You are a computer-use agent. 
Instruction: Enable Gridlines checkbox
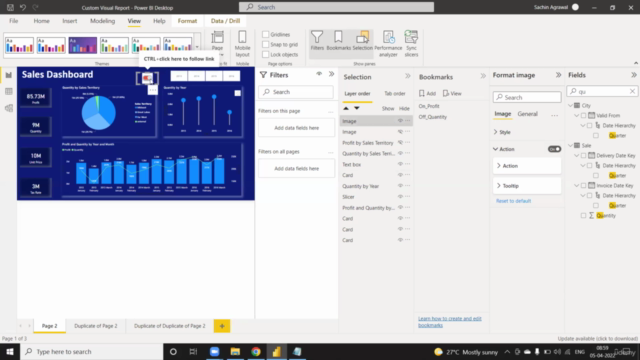point(266,35)
